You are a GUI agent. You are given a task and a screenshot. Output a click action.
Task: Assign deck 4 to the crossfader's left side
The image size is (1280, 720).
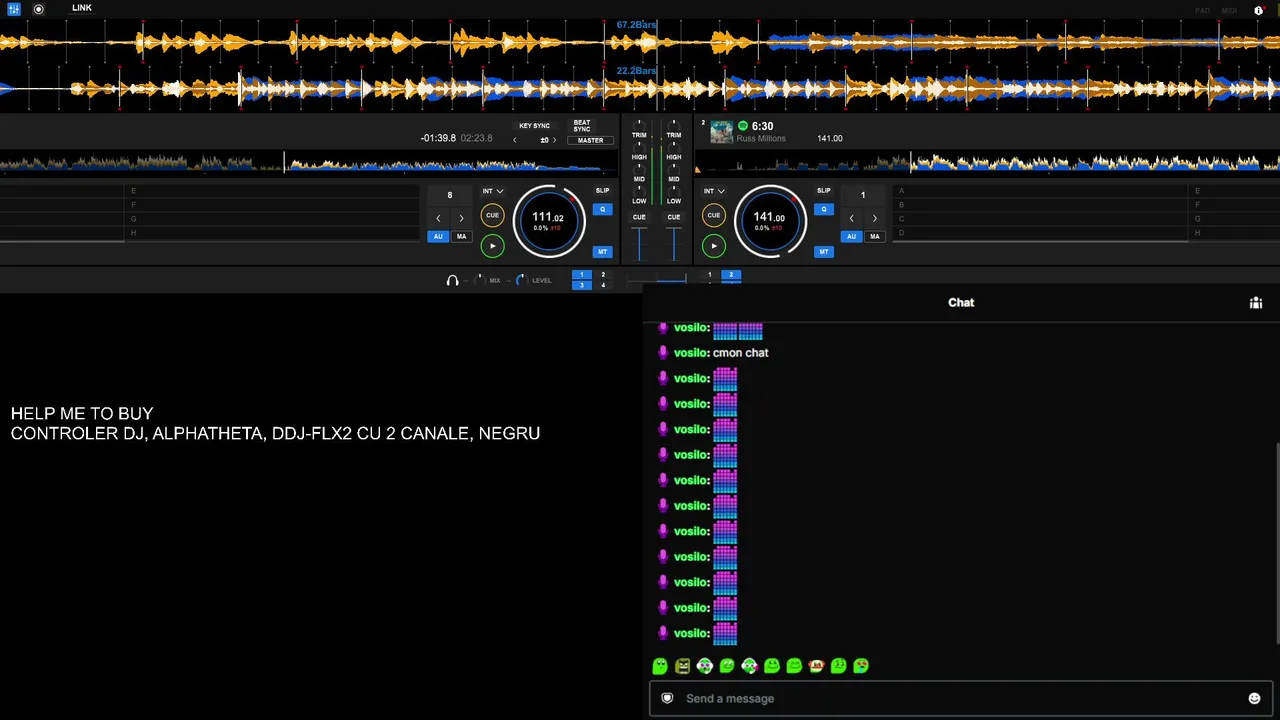click(603, 285)
